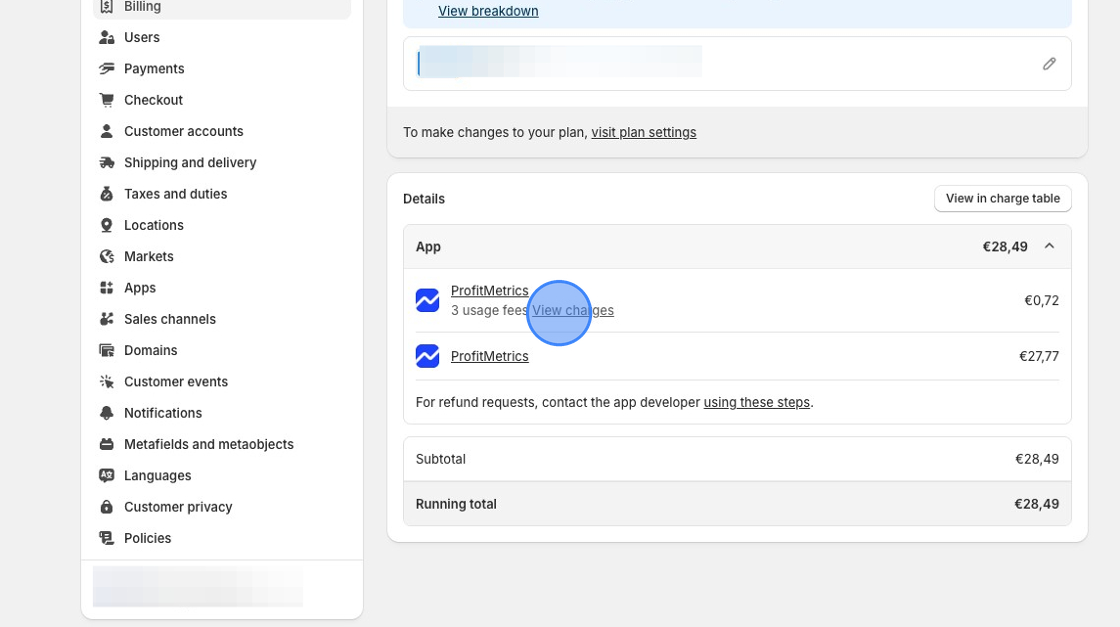
Task: Click the Metafields and metaobjects icon
Action: tap(106, 444)
